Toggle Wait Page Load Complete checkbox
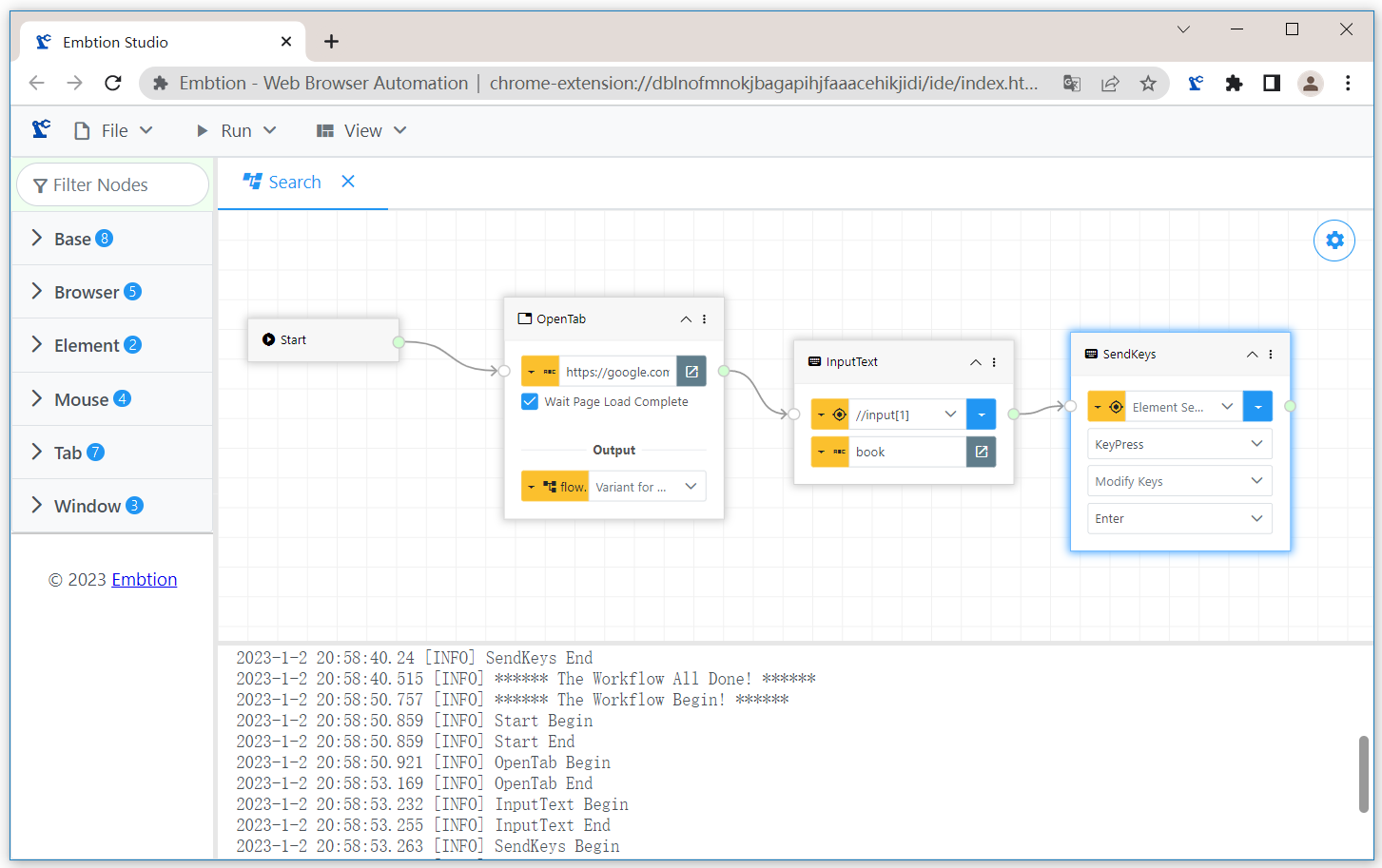Viewport: 1382px width, 868px height. click(530, 401)
